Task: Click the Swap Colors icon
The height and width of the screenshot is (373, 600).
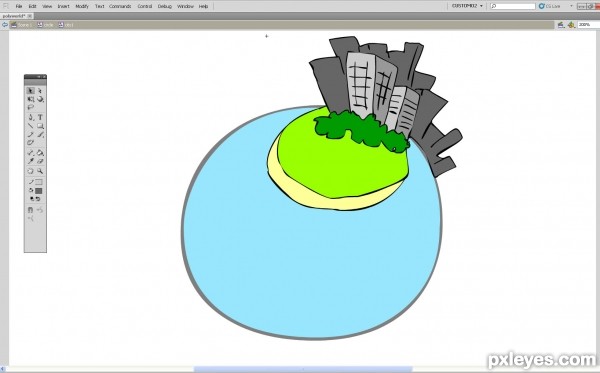Action: pos(38,199)
